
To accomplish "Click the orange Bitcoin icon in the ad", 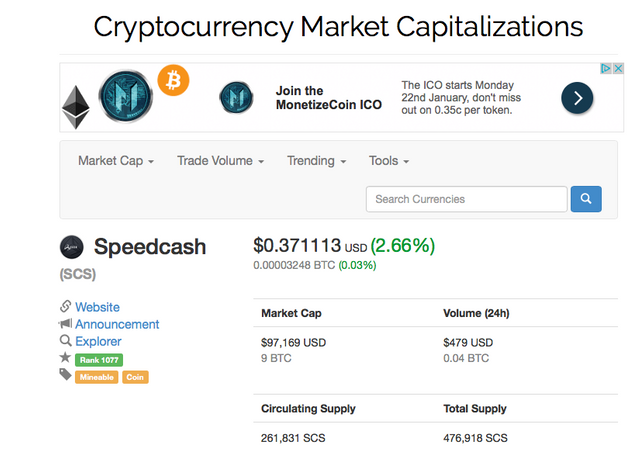I will coord(173,81).
